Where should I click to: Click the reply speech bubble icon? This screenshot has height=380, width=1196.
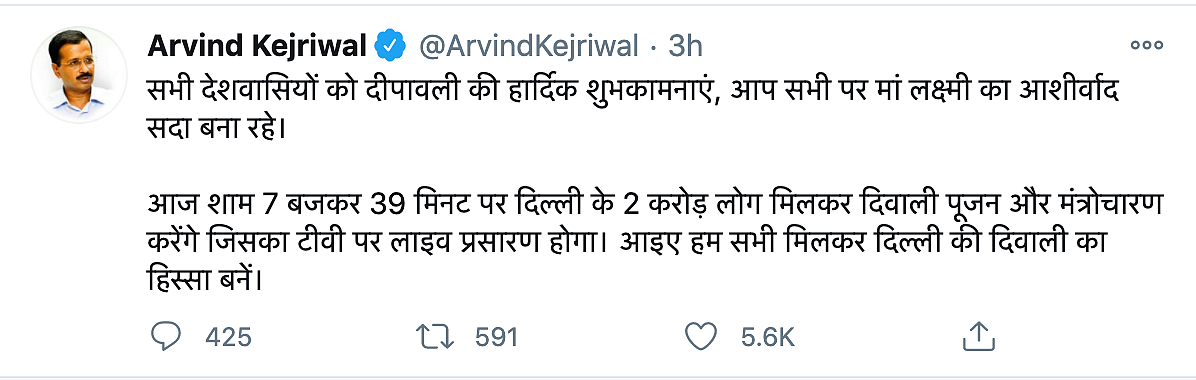[x=166, y=336]
